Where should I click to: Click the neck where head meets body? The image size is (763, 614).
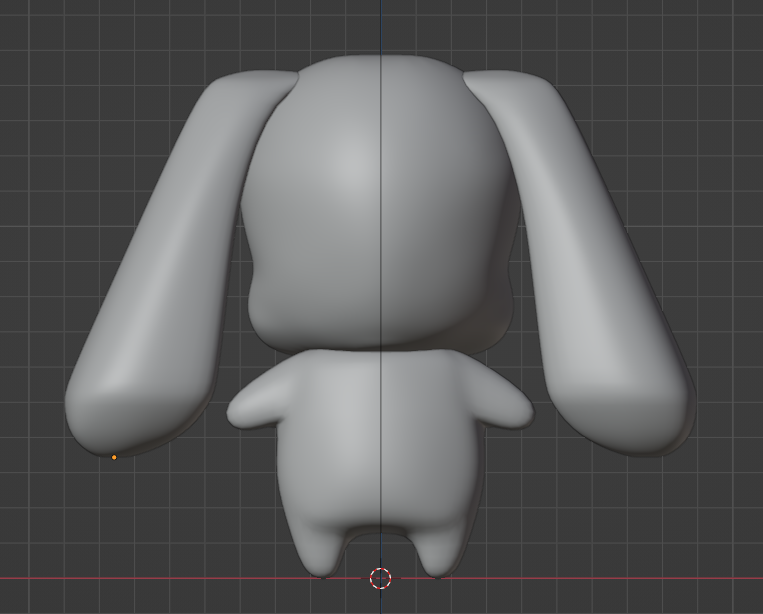pyautogui.click(x=380, y=350)
